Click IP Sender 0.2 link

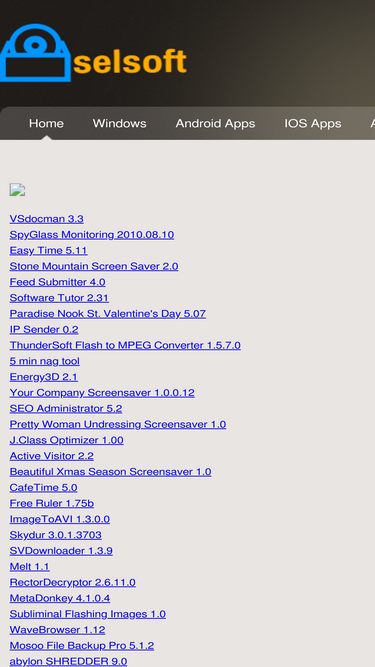44,330
